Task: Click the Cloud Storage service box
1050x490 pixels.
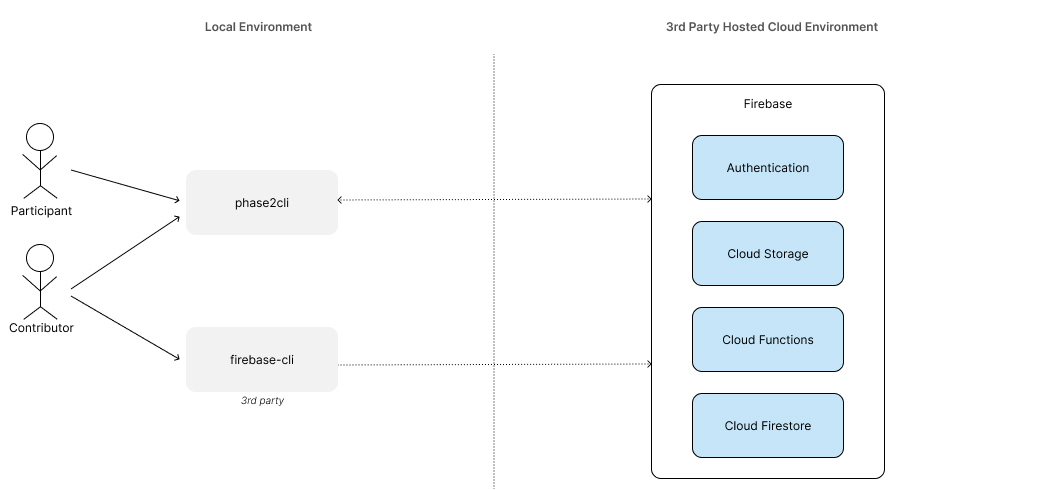Action: (768, 254)
